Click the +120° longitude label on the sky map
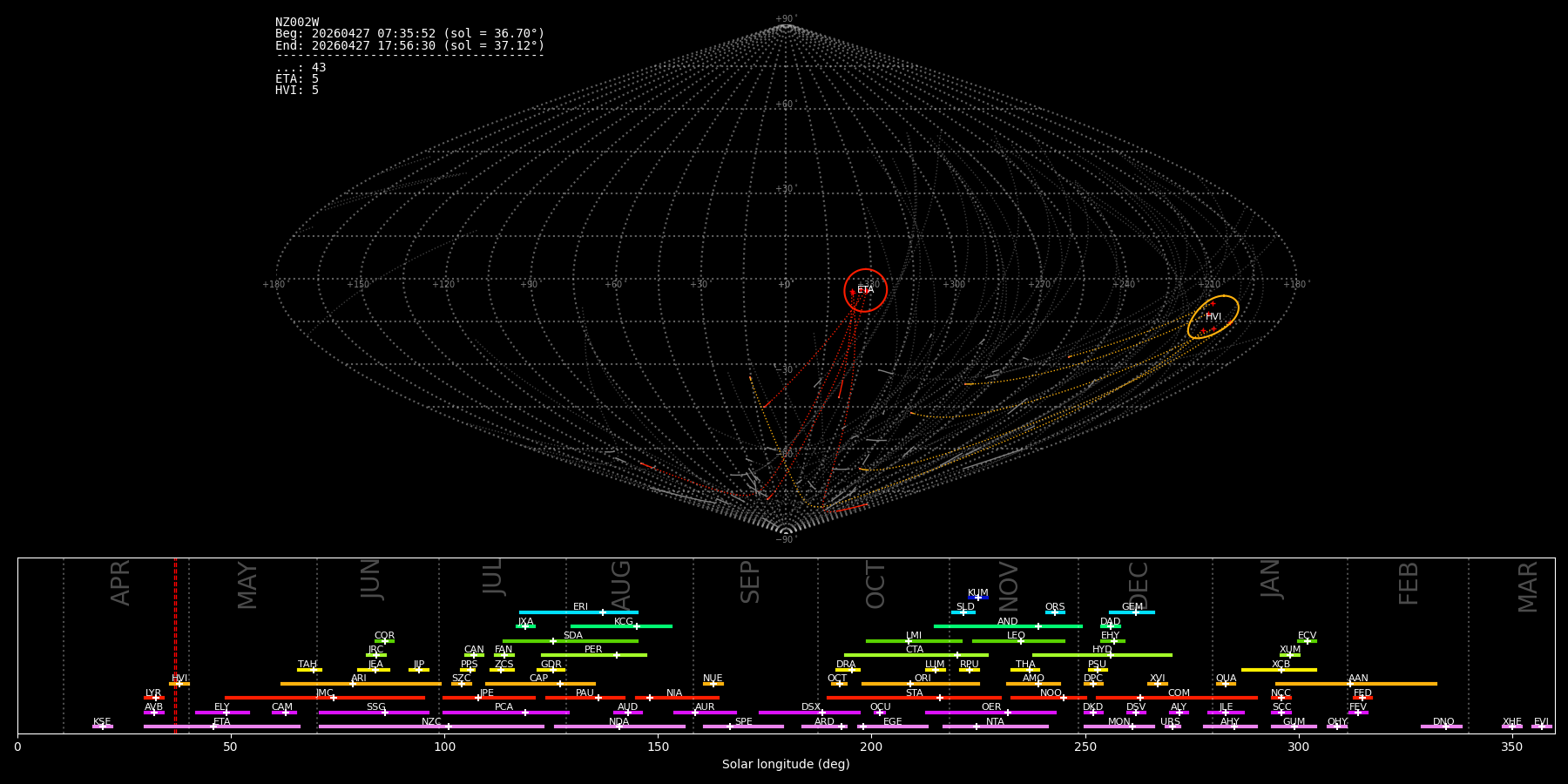Viewport: 1568px width, 784px height. point(444,285)
